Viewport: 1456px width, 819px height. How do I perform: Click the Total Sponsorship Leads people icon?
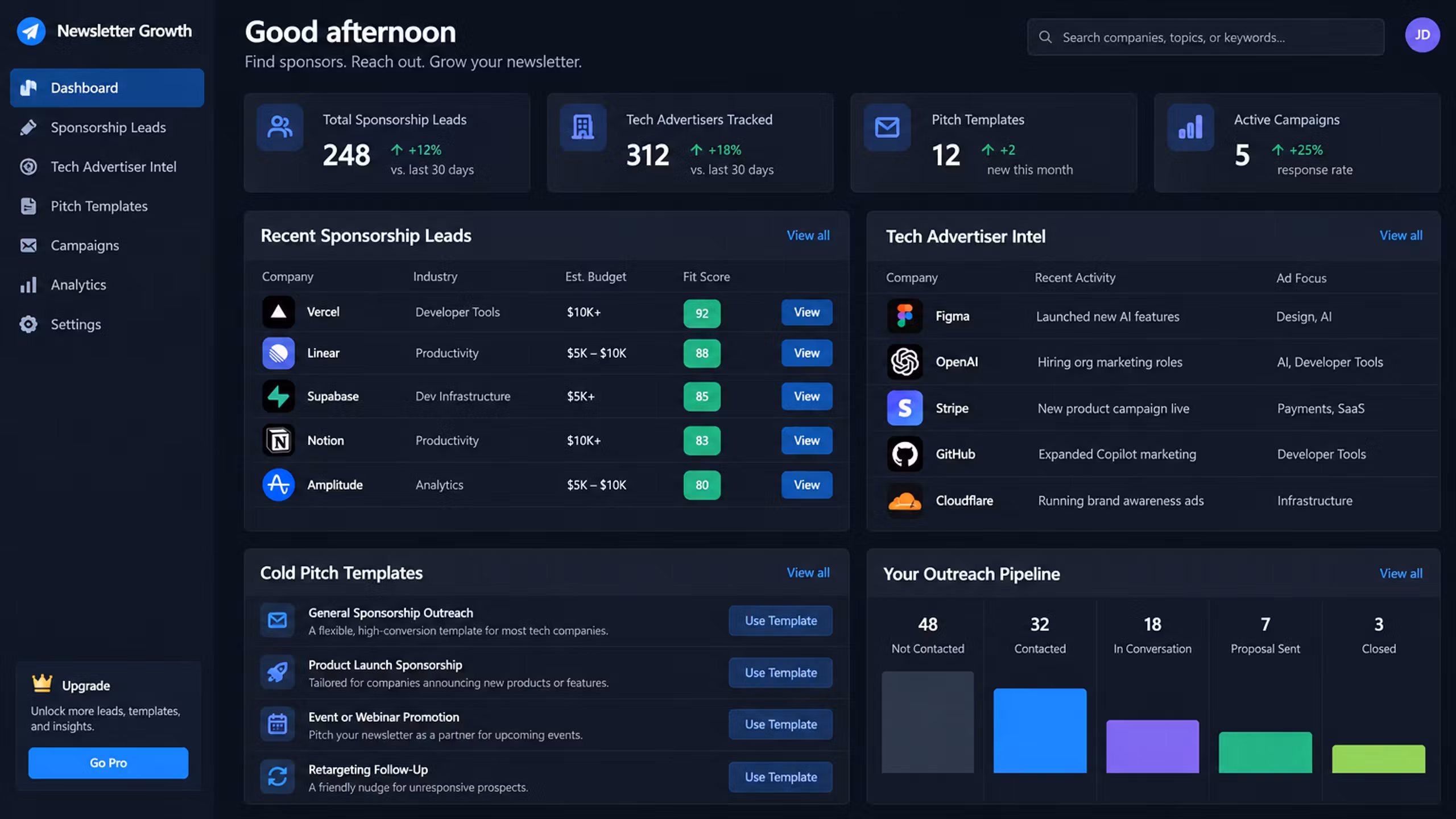[x=280, y=127]
